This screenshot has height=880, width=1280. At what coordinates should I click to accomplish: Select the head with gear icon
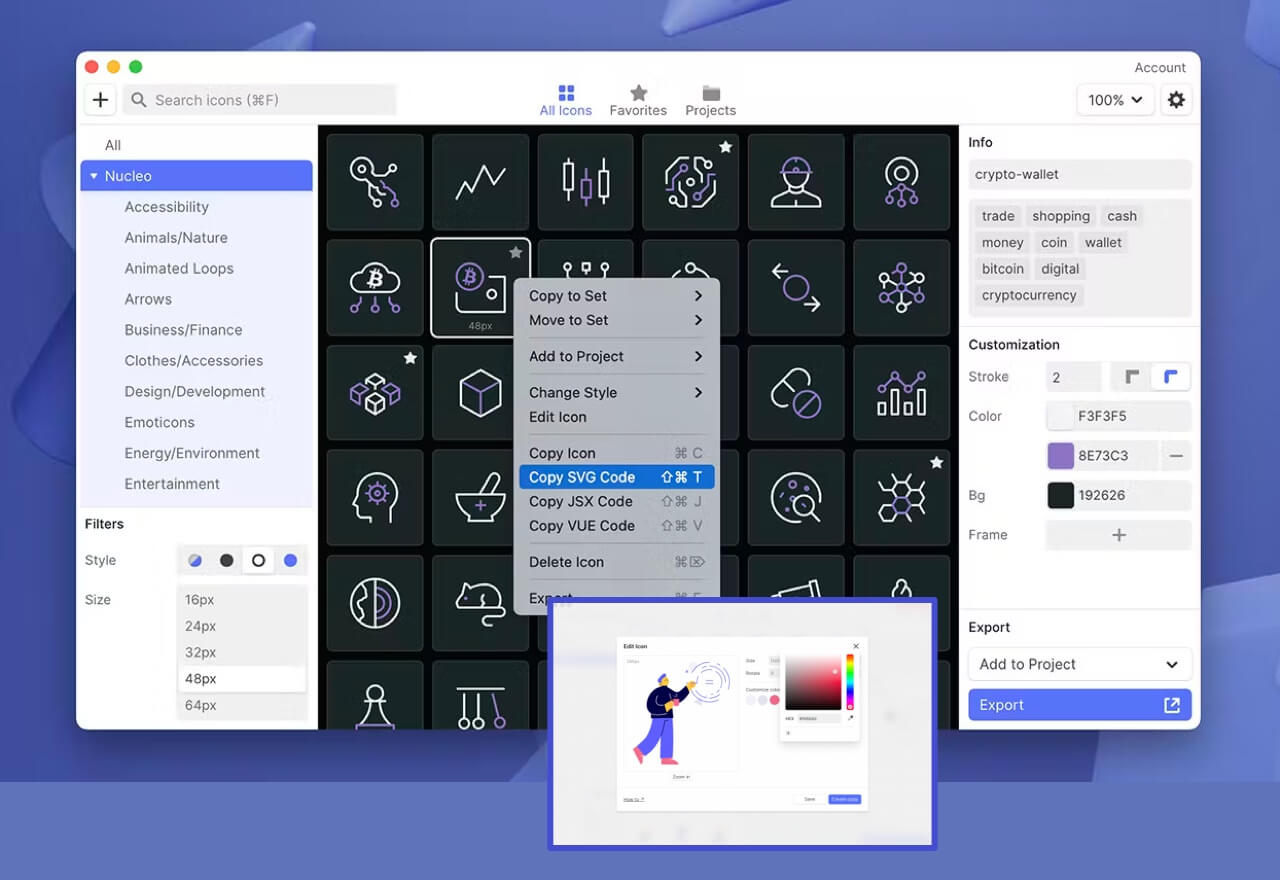tap(375, 498)
